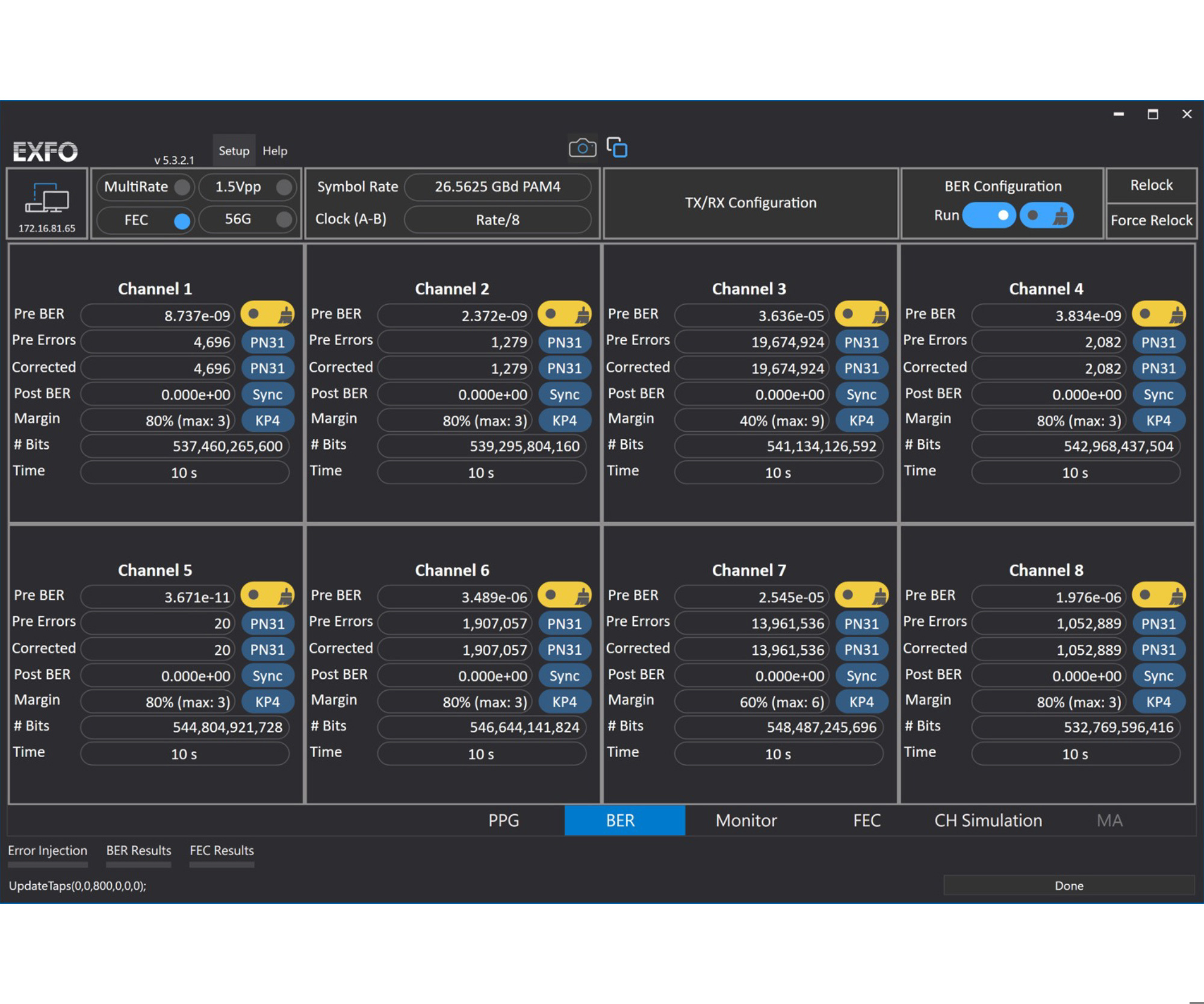Enable the MultiRate option
The width and height of the screenshot is (1204, 1004).
click(181, 187)
